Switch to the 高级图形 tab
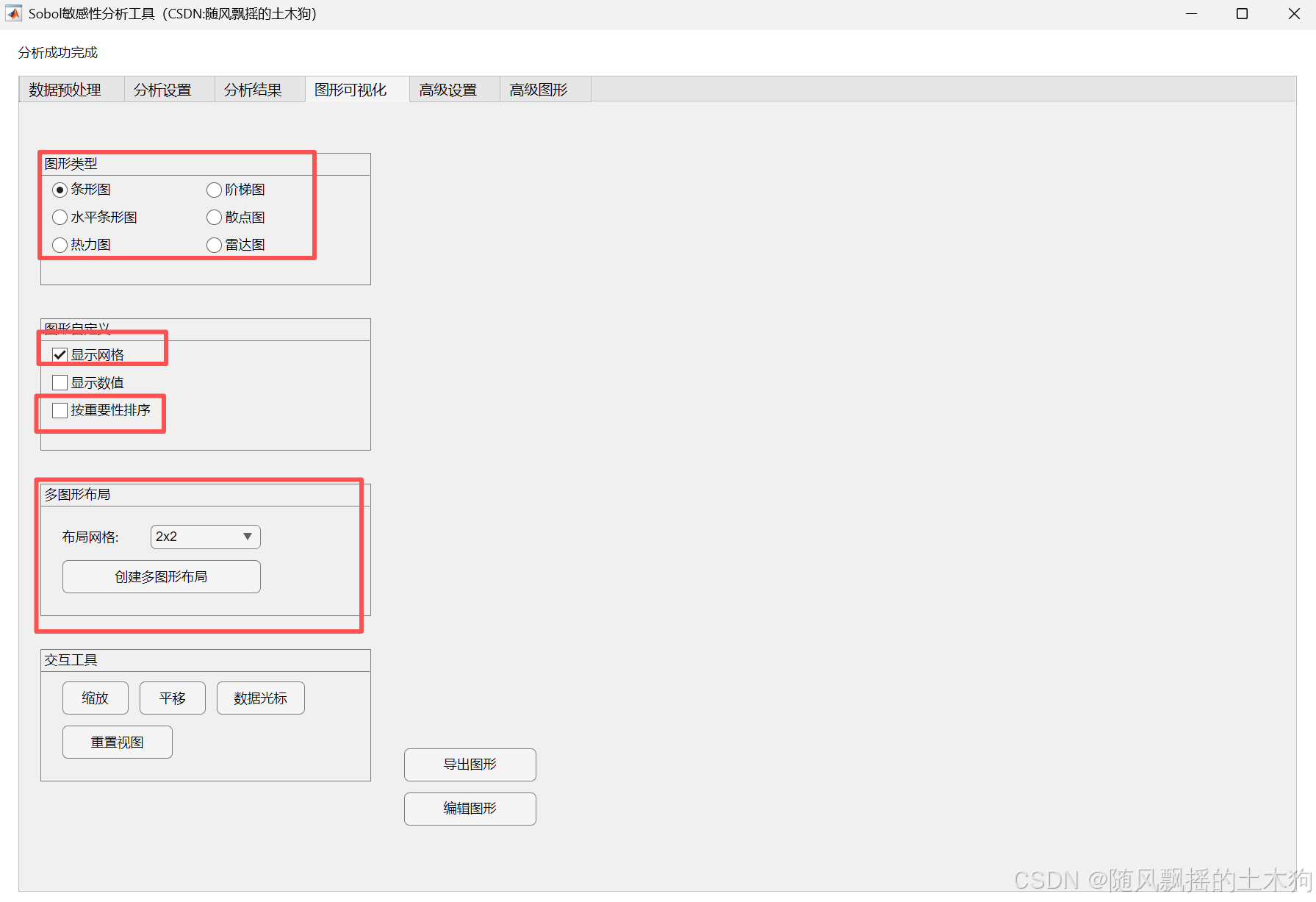This screenshot has width=1316, height=902. click(x=544, y=90)
